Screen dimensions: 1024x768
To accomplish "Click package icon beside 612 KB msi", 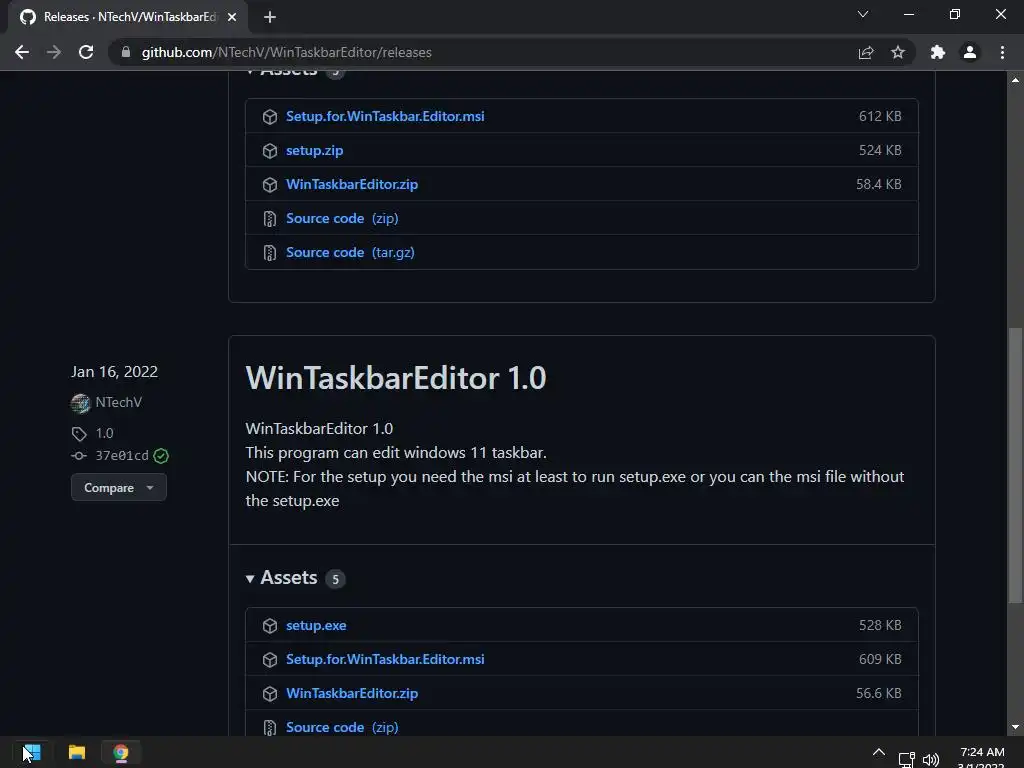I will 270,117.
